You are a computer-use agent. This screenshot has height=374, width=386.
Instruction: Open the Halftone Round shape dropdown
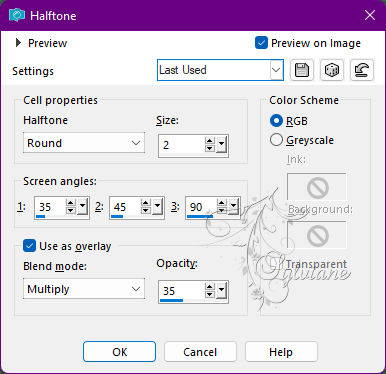[84, 143]
